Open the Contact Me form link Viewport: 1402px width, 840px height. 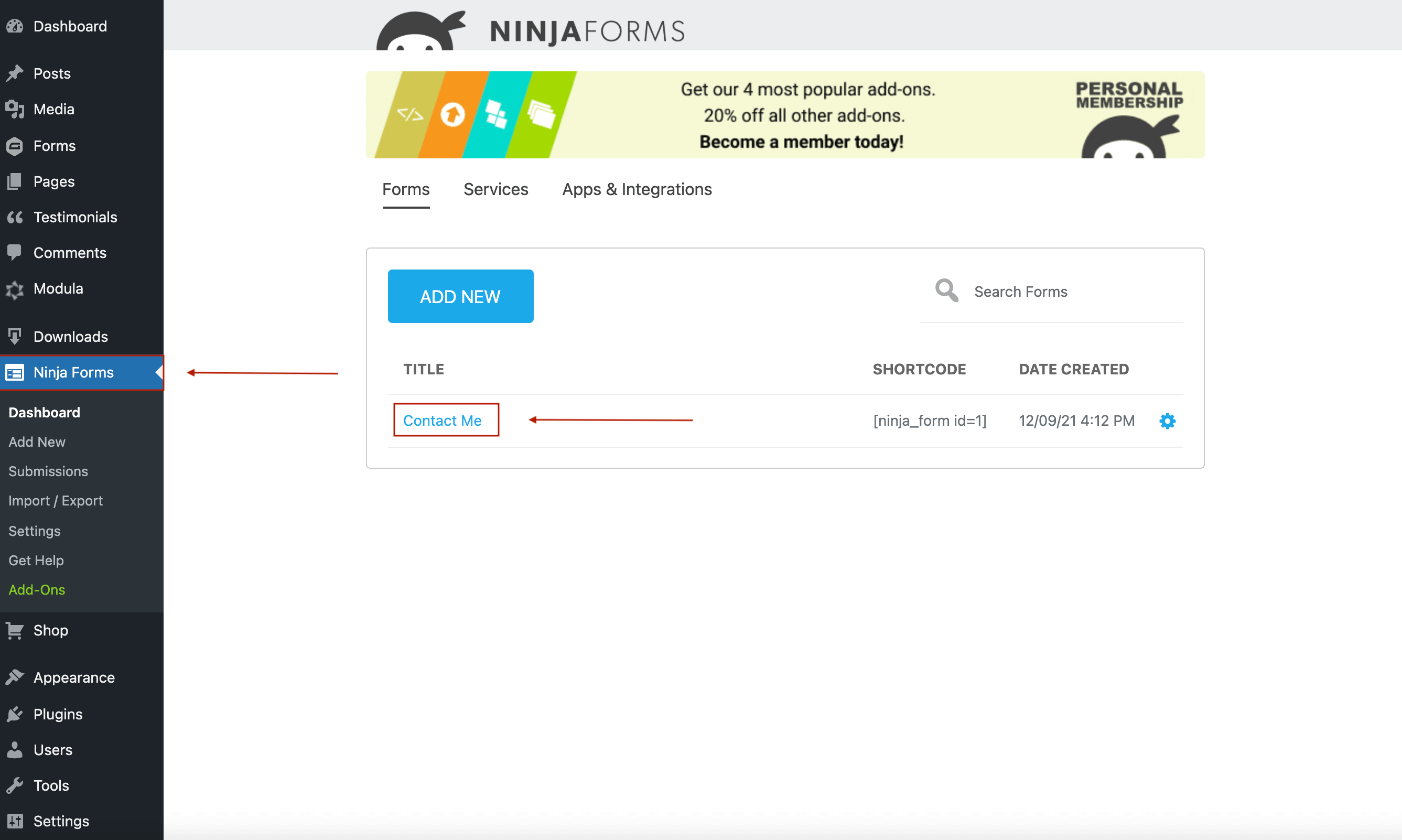tap(442, 421)
